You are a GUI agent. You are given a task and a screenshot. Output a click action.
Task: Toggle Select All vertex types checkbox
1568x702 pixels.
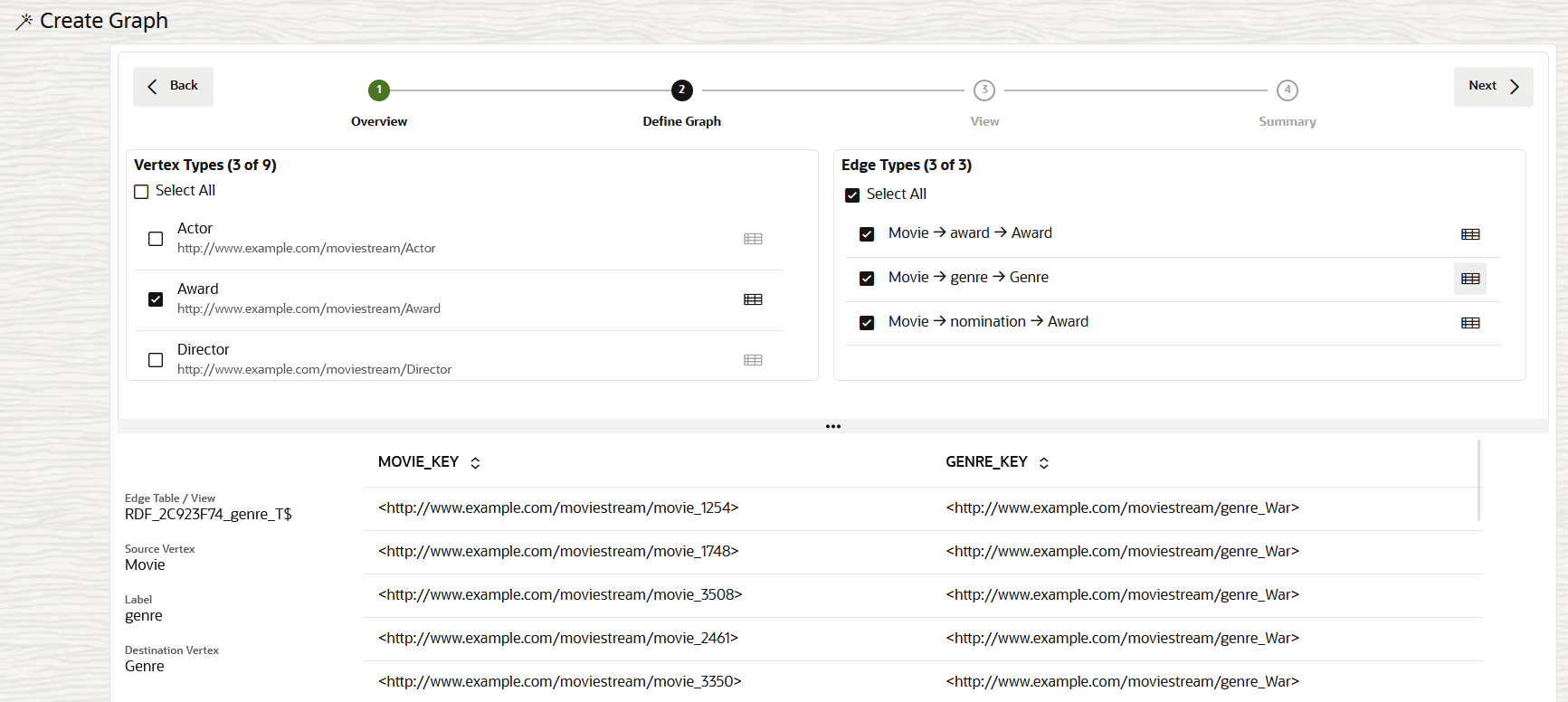click(141, 192)
